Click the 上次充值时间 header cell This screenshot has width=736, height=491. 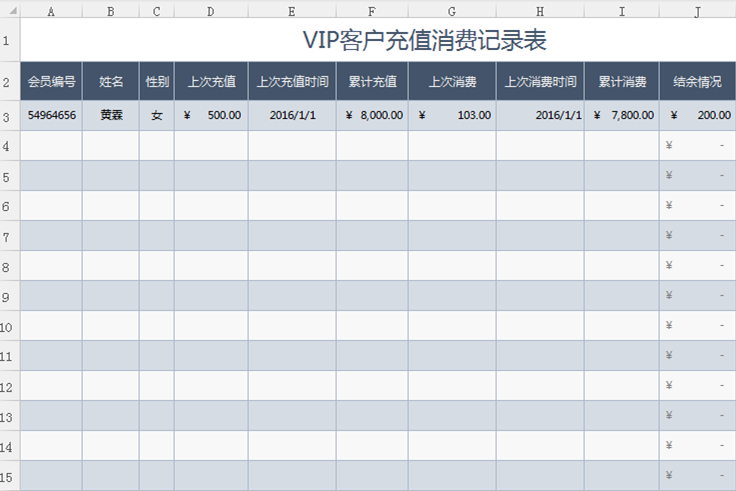tap(292, 81)
